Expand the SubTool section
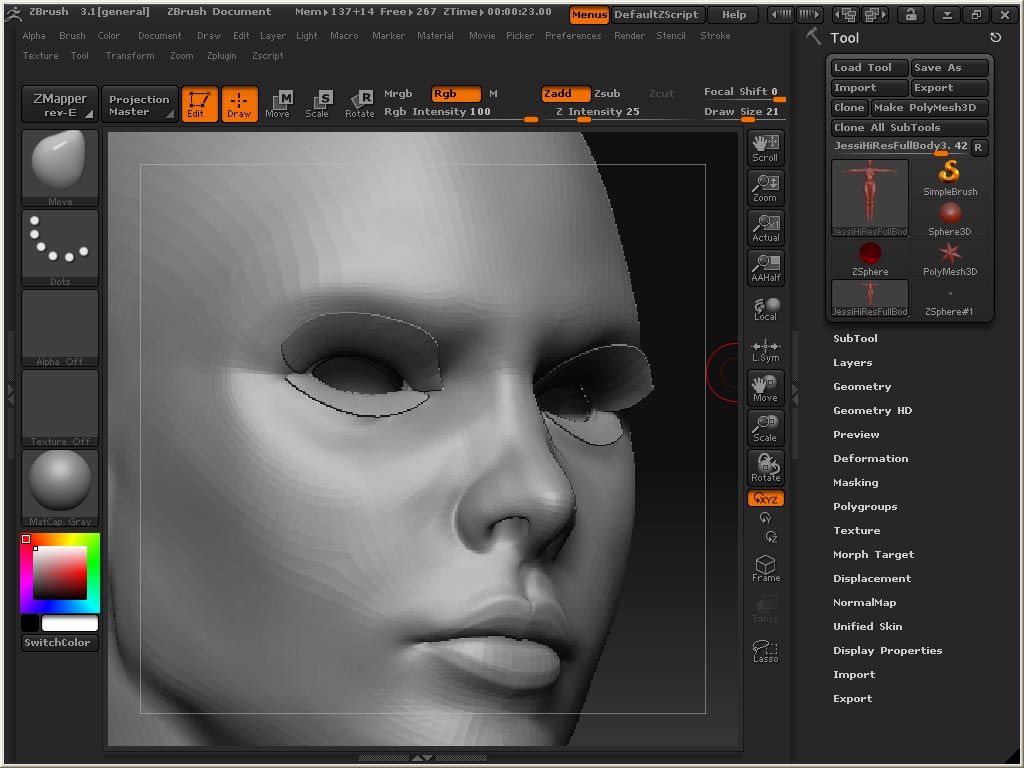 point(855,339)
